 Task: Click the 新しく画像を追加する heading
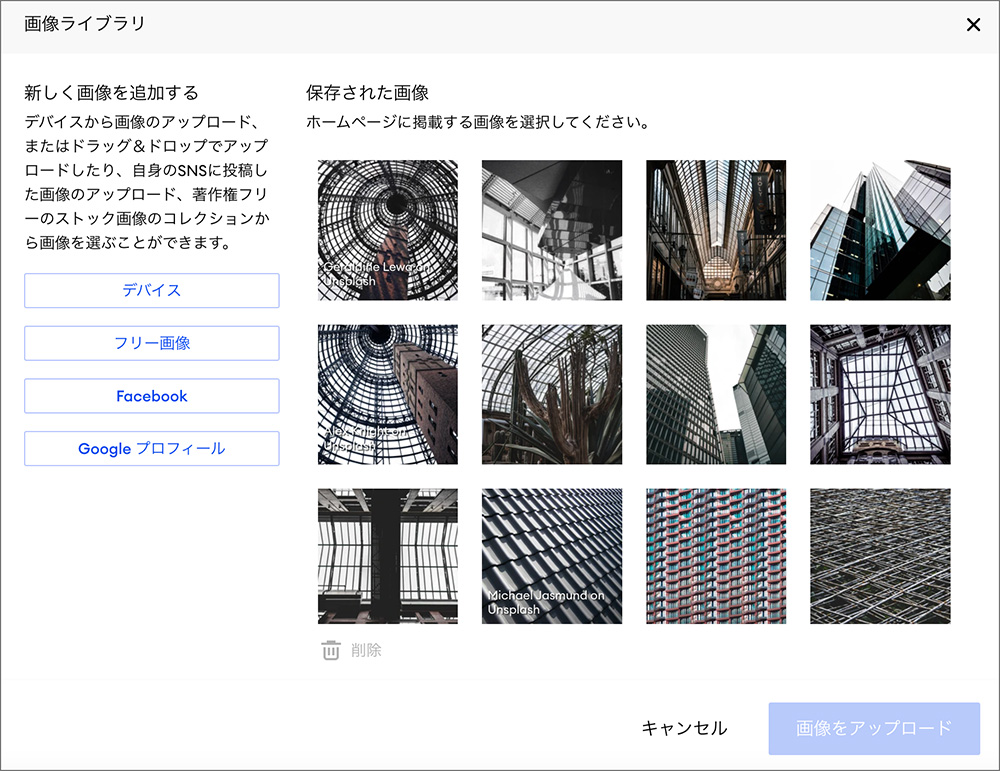coord(112,93)
